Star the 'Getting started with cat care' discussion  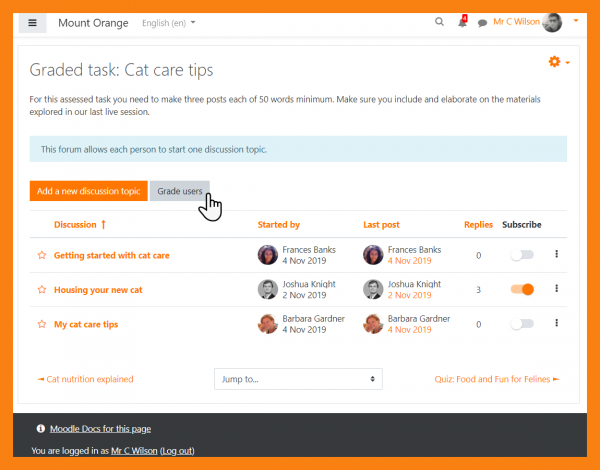click(42, 256)
